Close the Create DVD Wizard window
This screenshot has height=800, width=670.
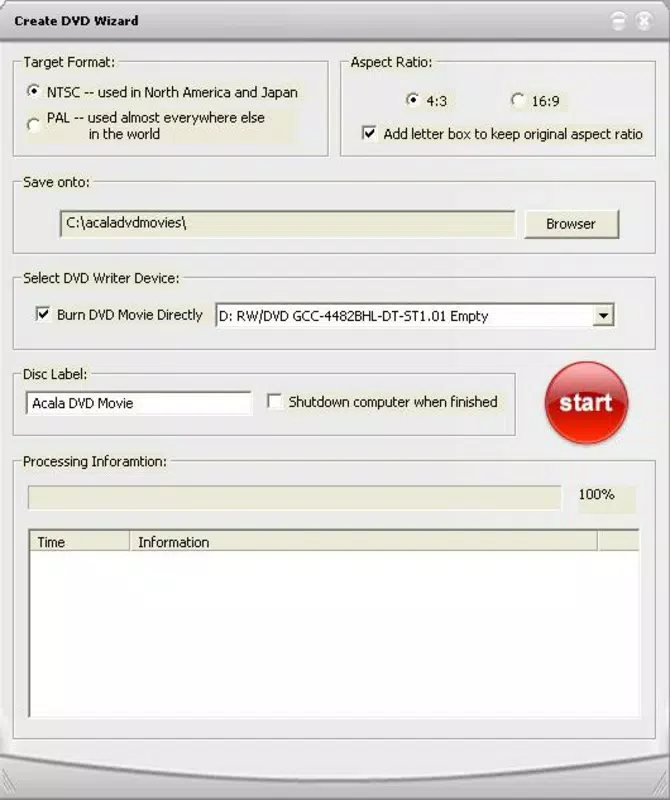[644, 21]
